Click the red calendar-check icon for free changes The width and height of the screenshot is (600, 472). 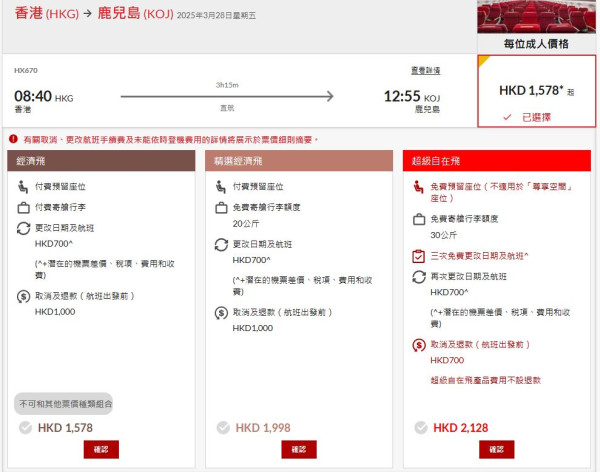(419, 256)
